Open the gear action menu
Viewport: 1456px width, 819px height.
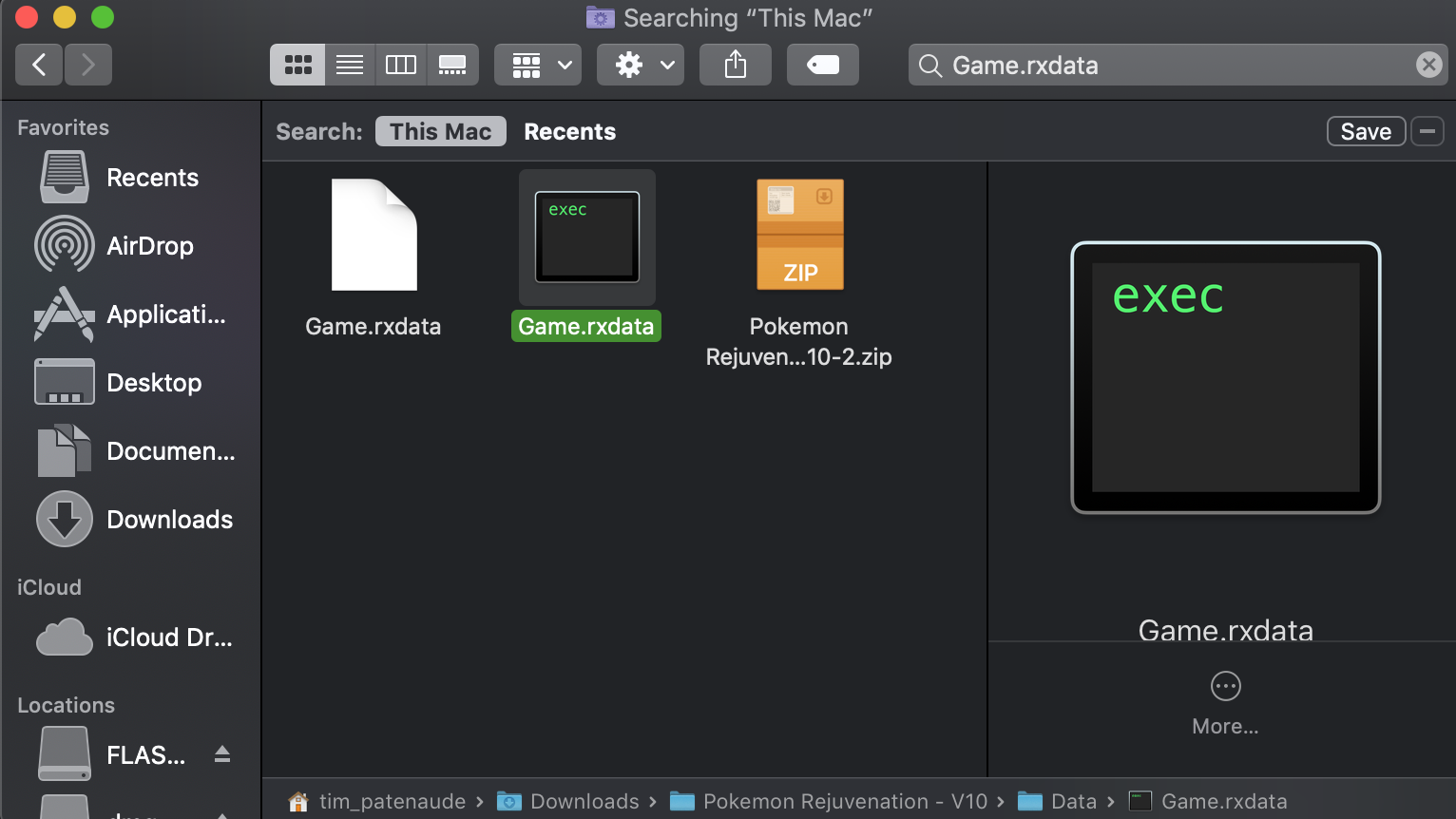[641, 65]
